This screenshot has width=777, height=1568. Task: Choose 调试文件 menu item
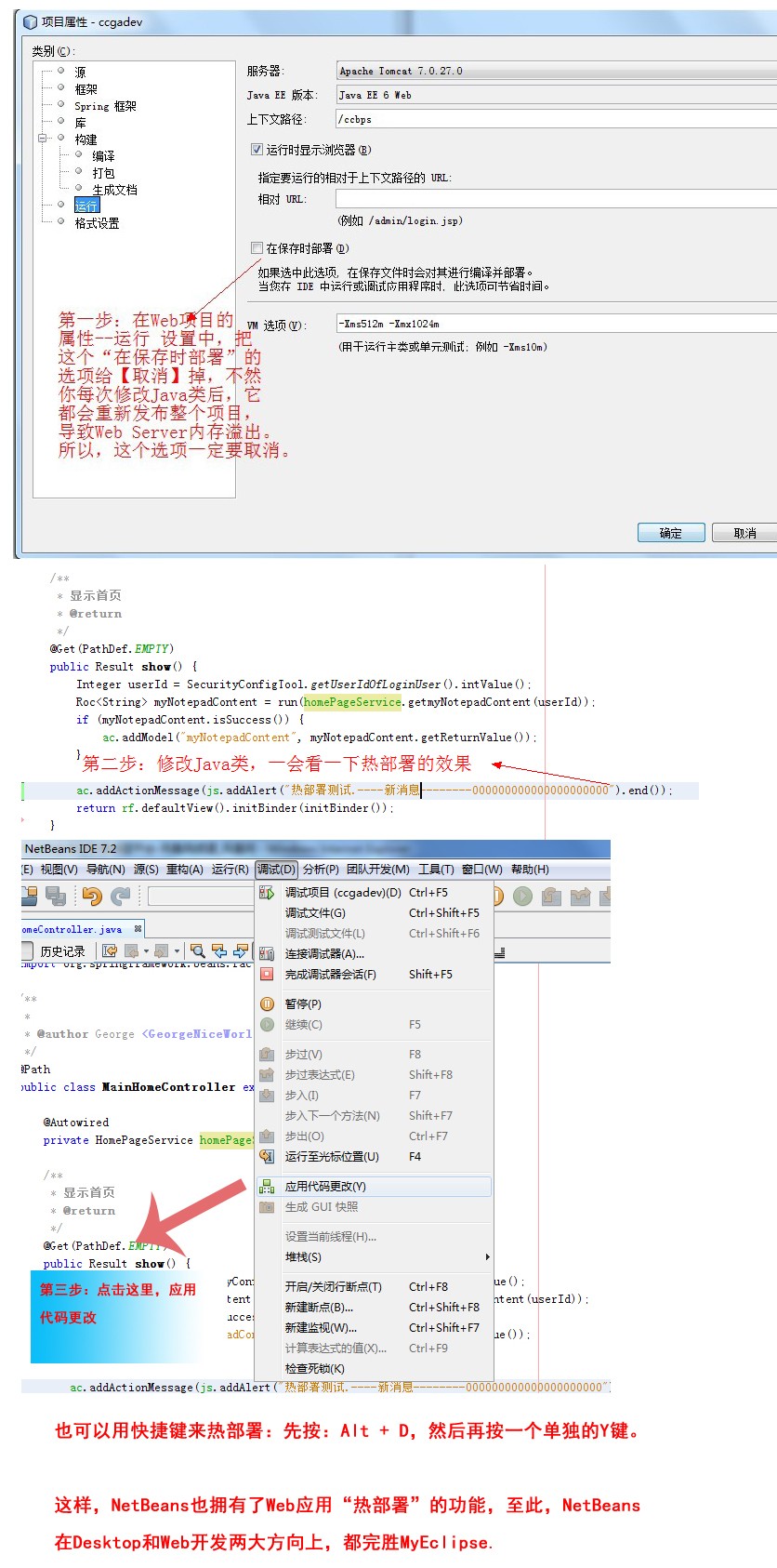point(374,913)
